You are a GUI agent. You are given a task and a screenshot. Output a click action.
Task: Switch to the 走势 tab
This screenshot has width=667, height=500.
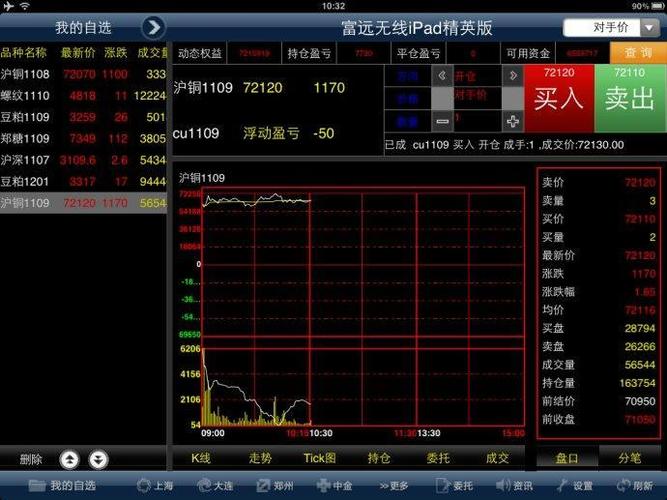260,458
